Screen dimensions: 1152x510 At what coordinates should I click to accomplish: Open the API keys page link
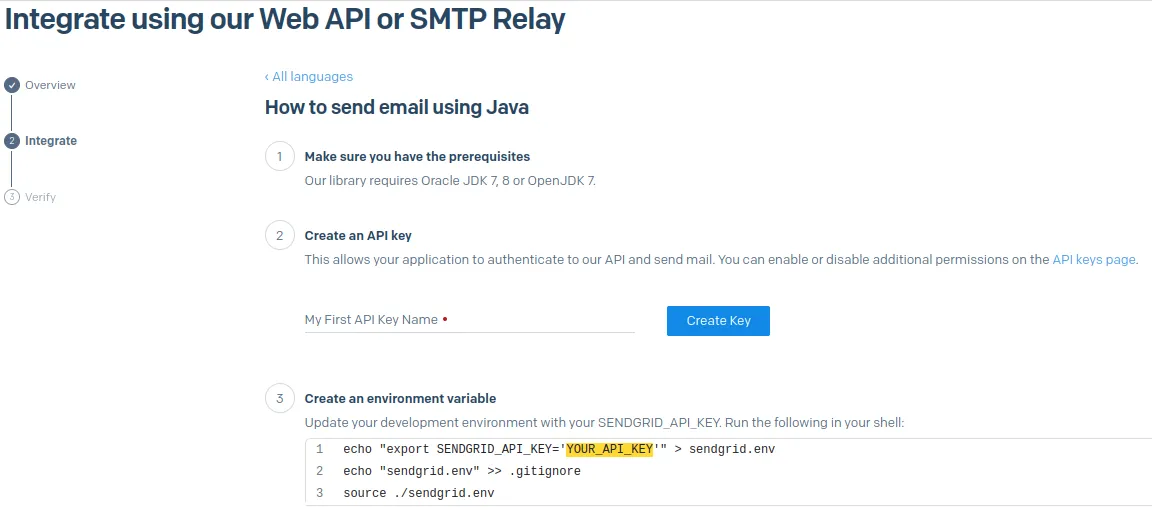point(1094,260)
